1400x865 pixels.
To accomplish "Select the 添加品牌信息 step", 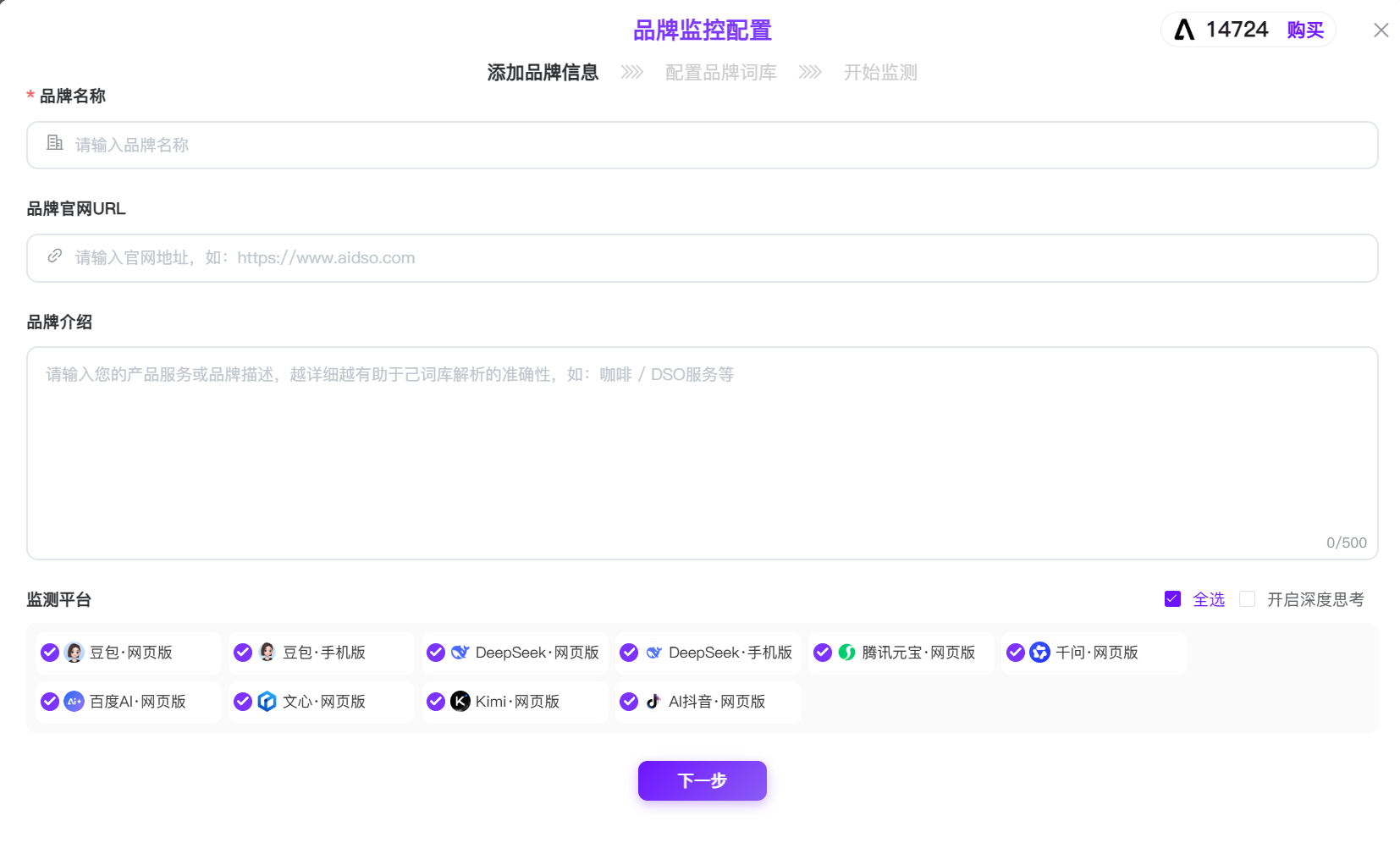I will tap(543, 73).
